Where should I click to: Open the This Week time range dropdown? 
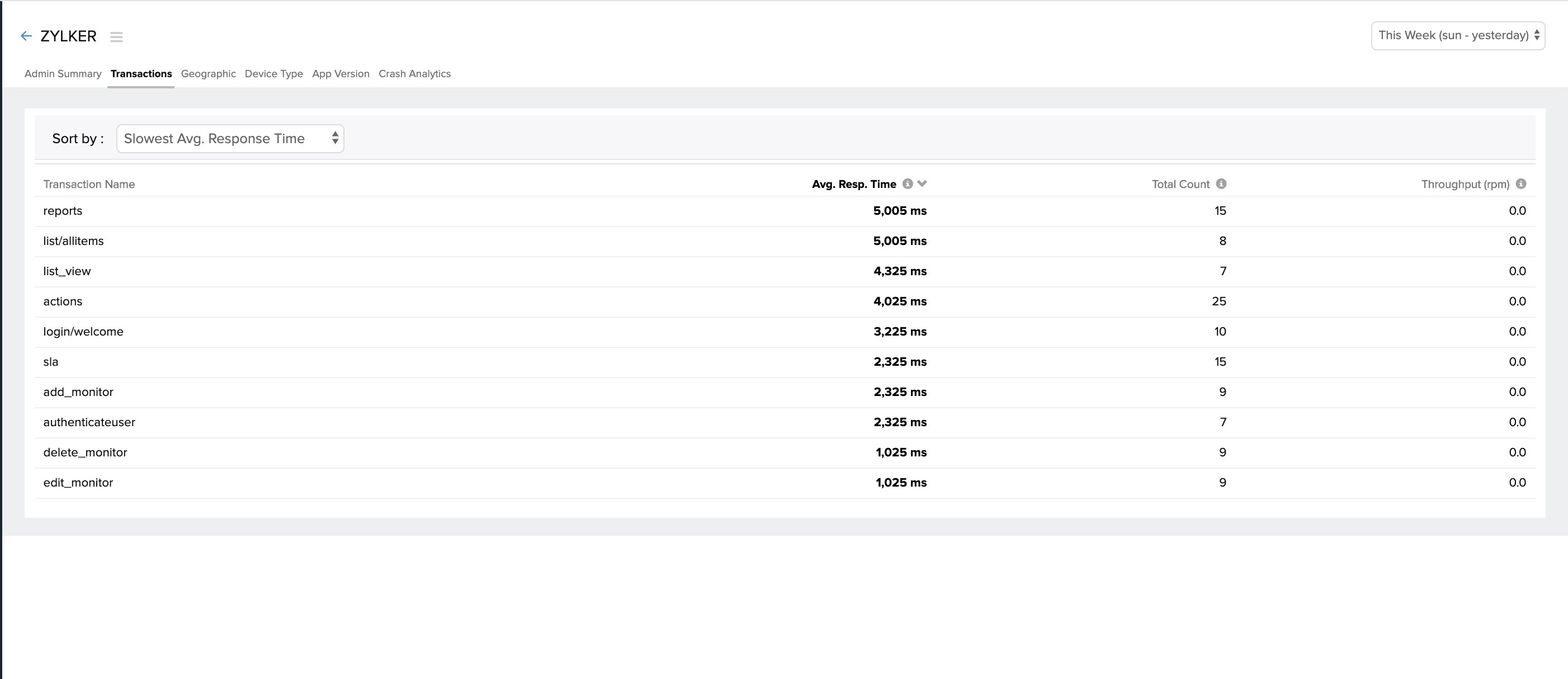(1457, 35)
